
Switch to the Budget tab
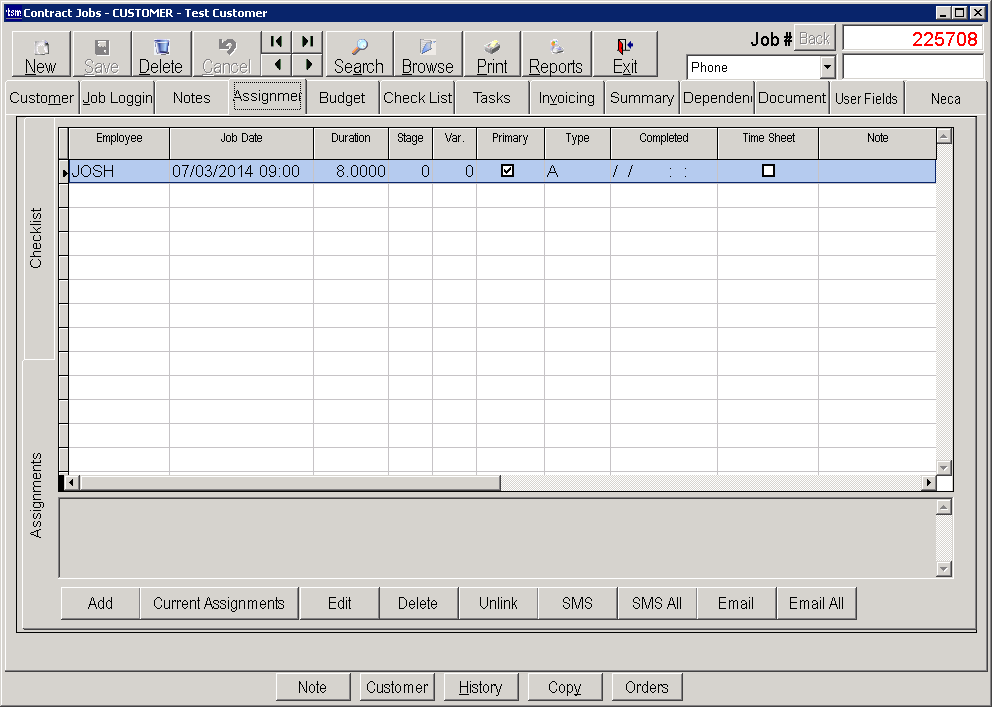342,98
